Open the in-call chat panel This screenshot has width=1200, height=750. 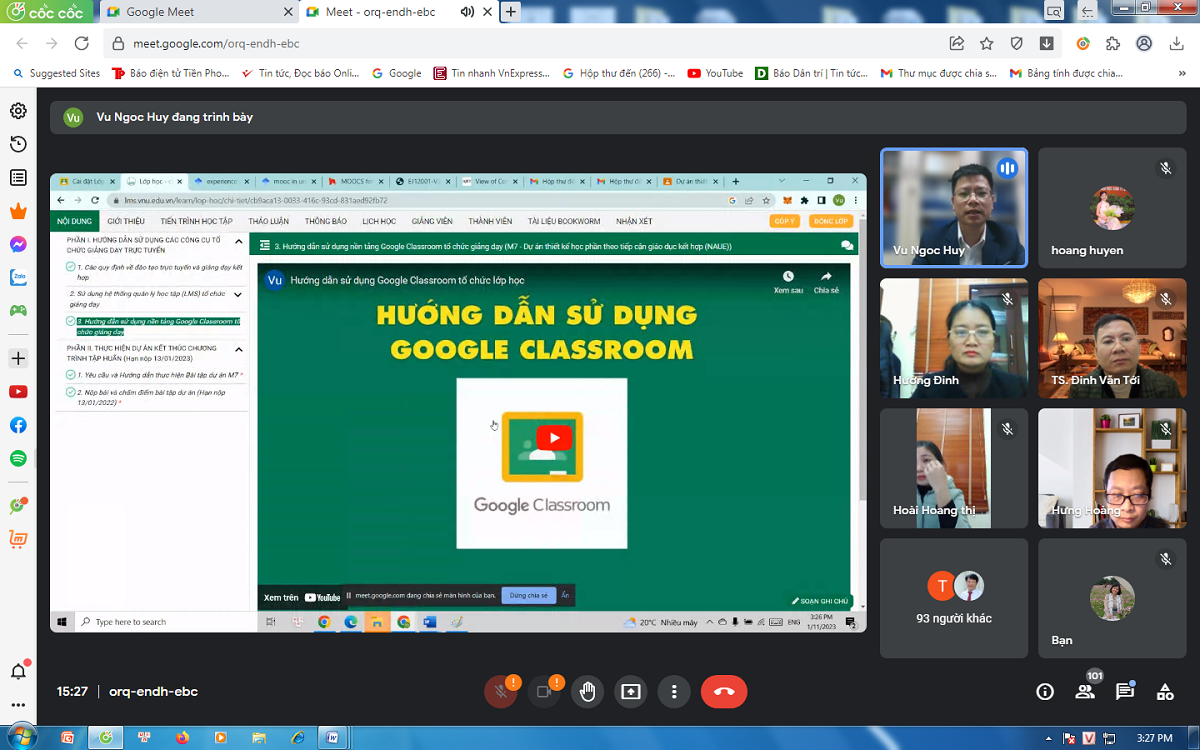[x=1125, y=691]
